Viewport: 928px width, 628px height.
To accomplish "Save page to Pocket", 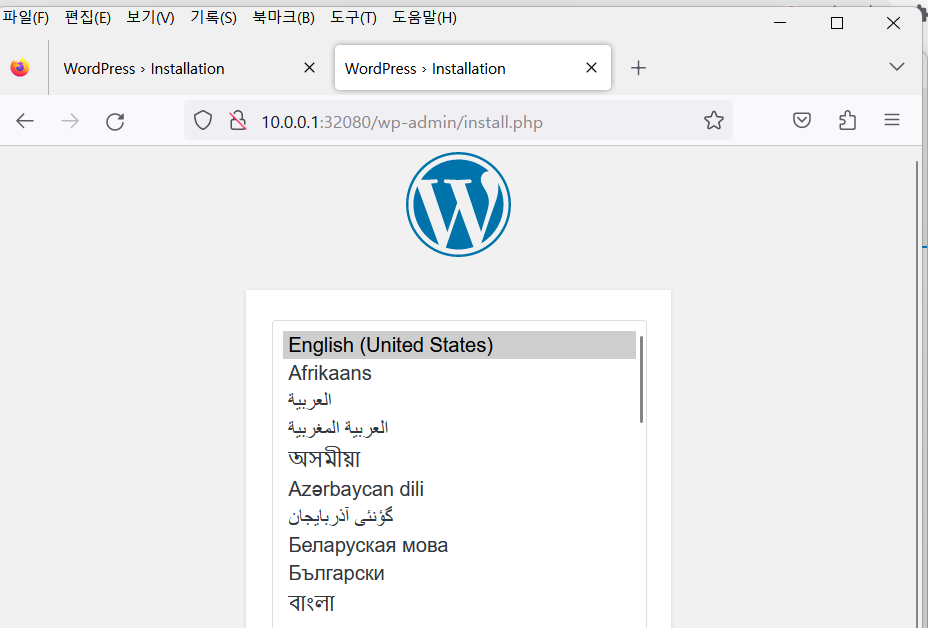I will [x=802, y=121].
